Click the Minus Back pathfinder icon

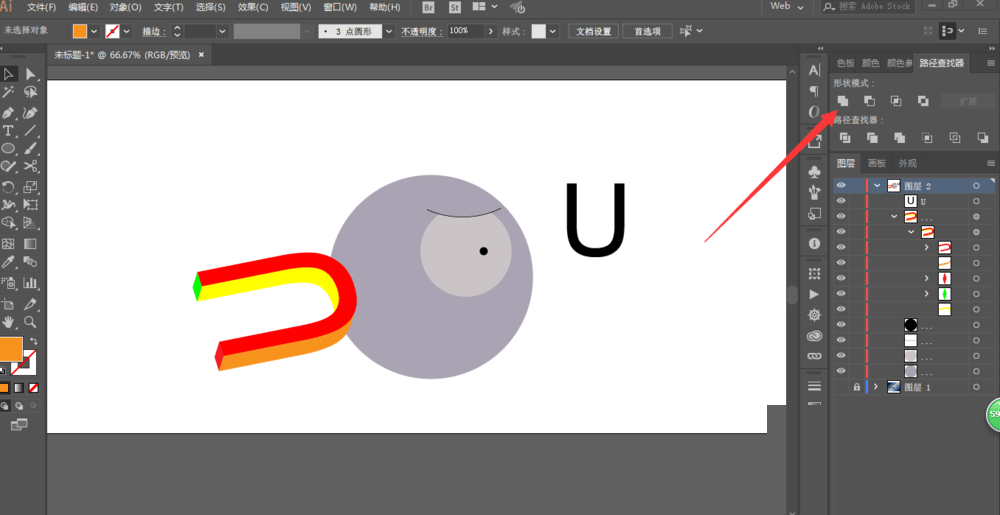983,138
